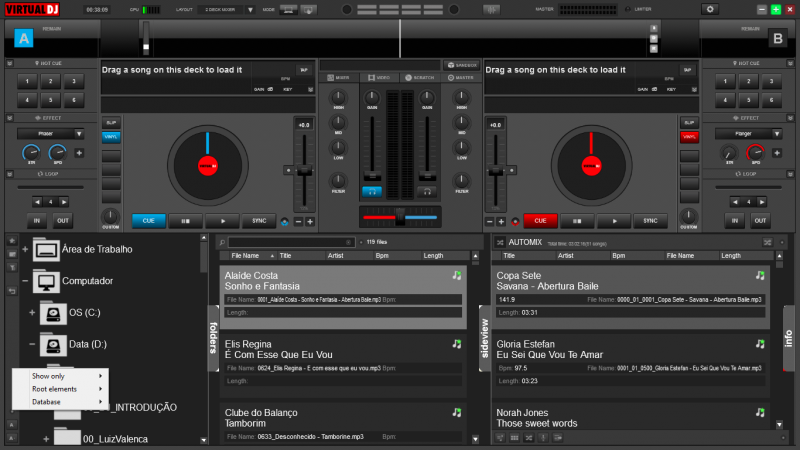
Task: Click the filter funnel icon in folder sidebar
Action: click(x=12, y=267)
